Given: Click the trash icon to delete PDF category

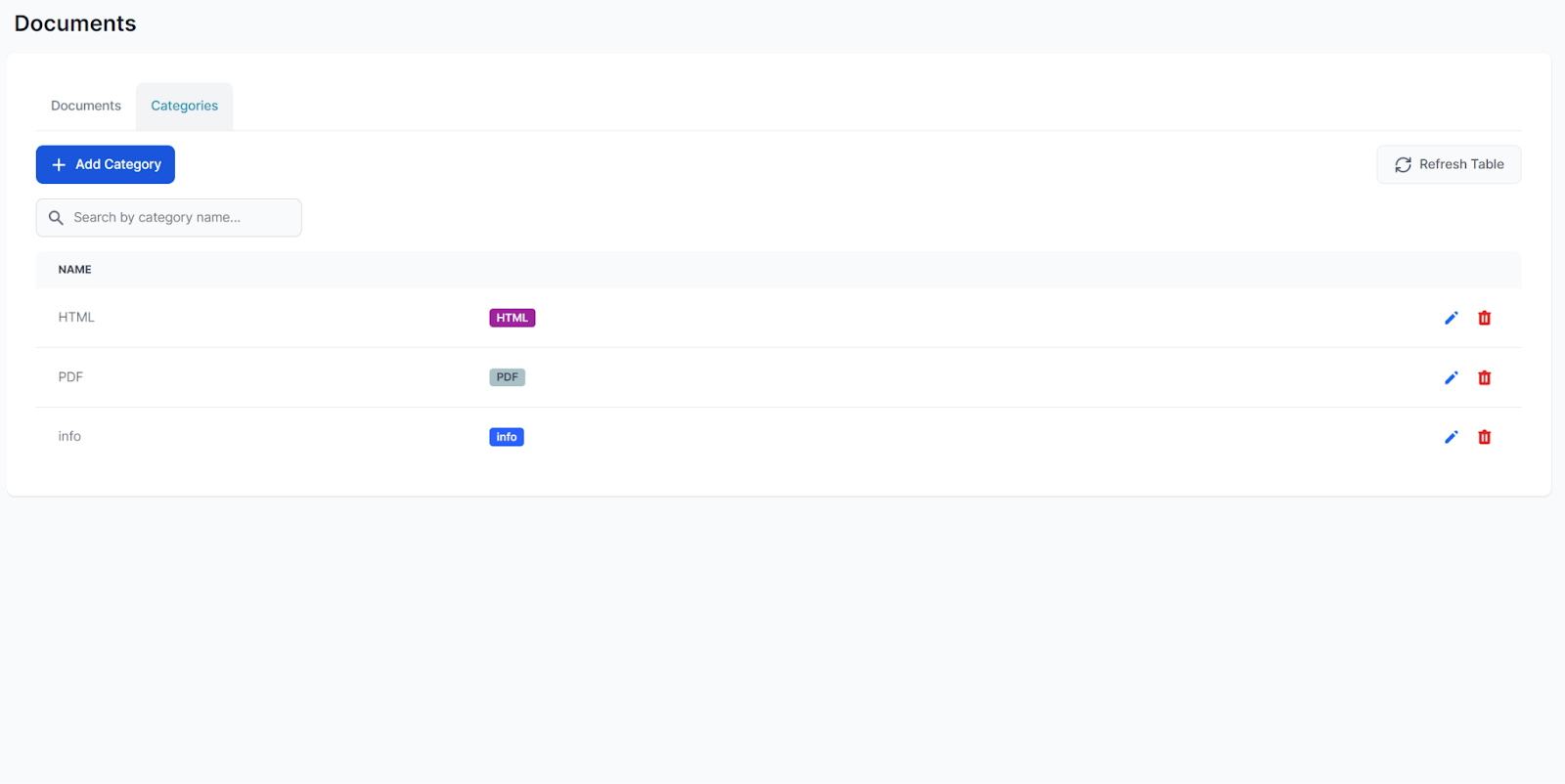Looking at the screenshot, I should tap(1484, 377).
